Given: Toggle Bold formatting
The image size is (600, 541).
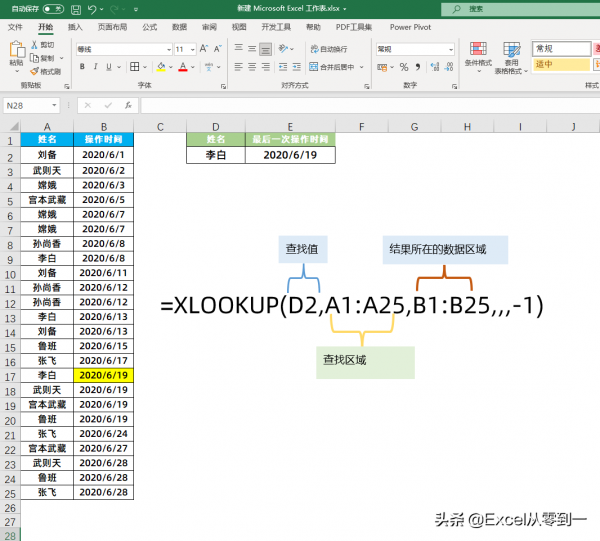Looking at the screenshot, I should tap(82, 67).
